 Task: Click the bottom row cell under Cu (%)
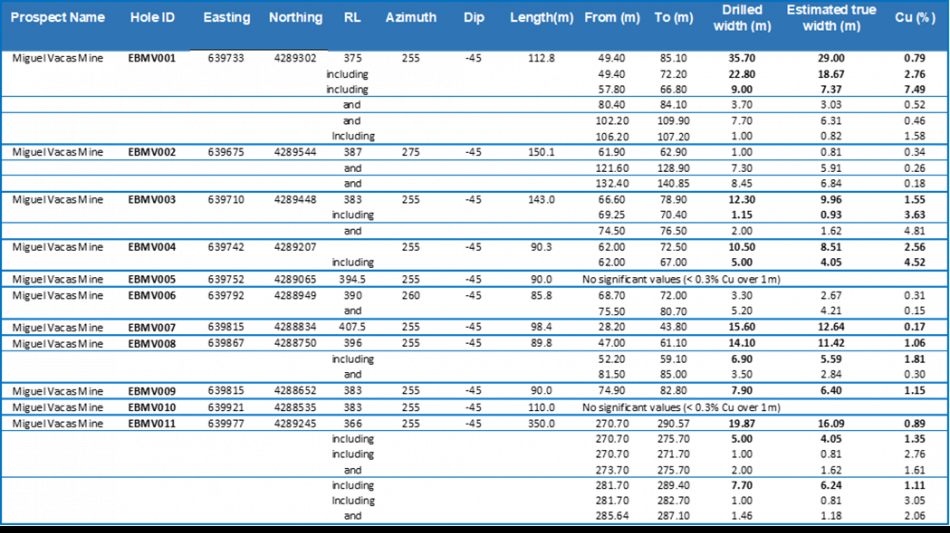tap(915, 500)
